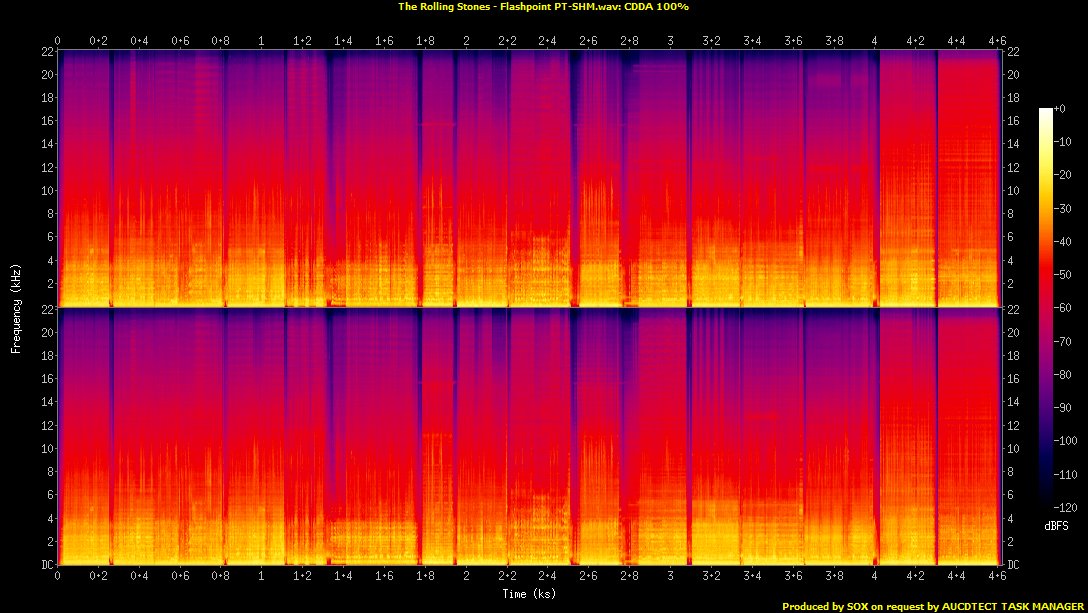Click the "+0" tick on the dBFS scale
The width and height of the screenshot is (1088, 613).
[1062, 108]
